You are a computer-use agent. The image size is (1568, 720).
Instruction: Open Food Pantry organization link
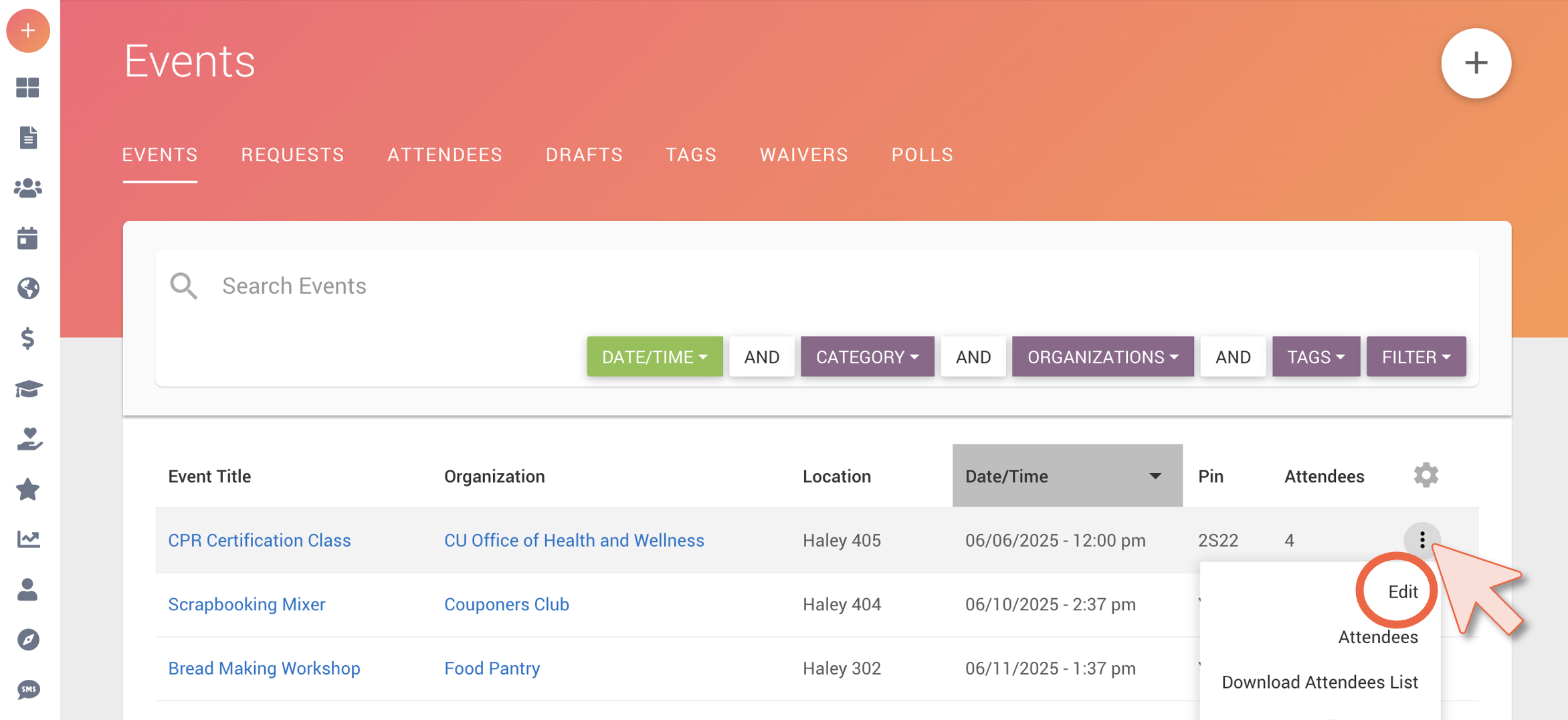492,668
